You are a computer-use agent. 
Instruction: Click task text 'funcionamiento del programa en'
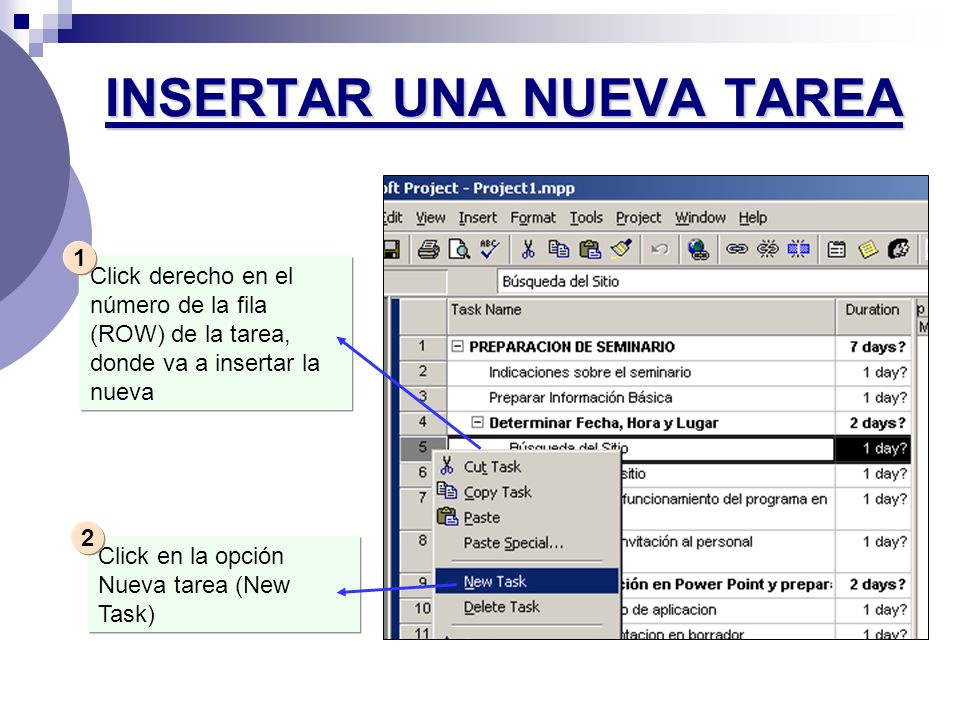[724, 499]
